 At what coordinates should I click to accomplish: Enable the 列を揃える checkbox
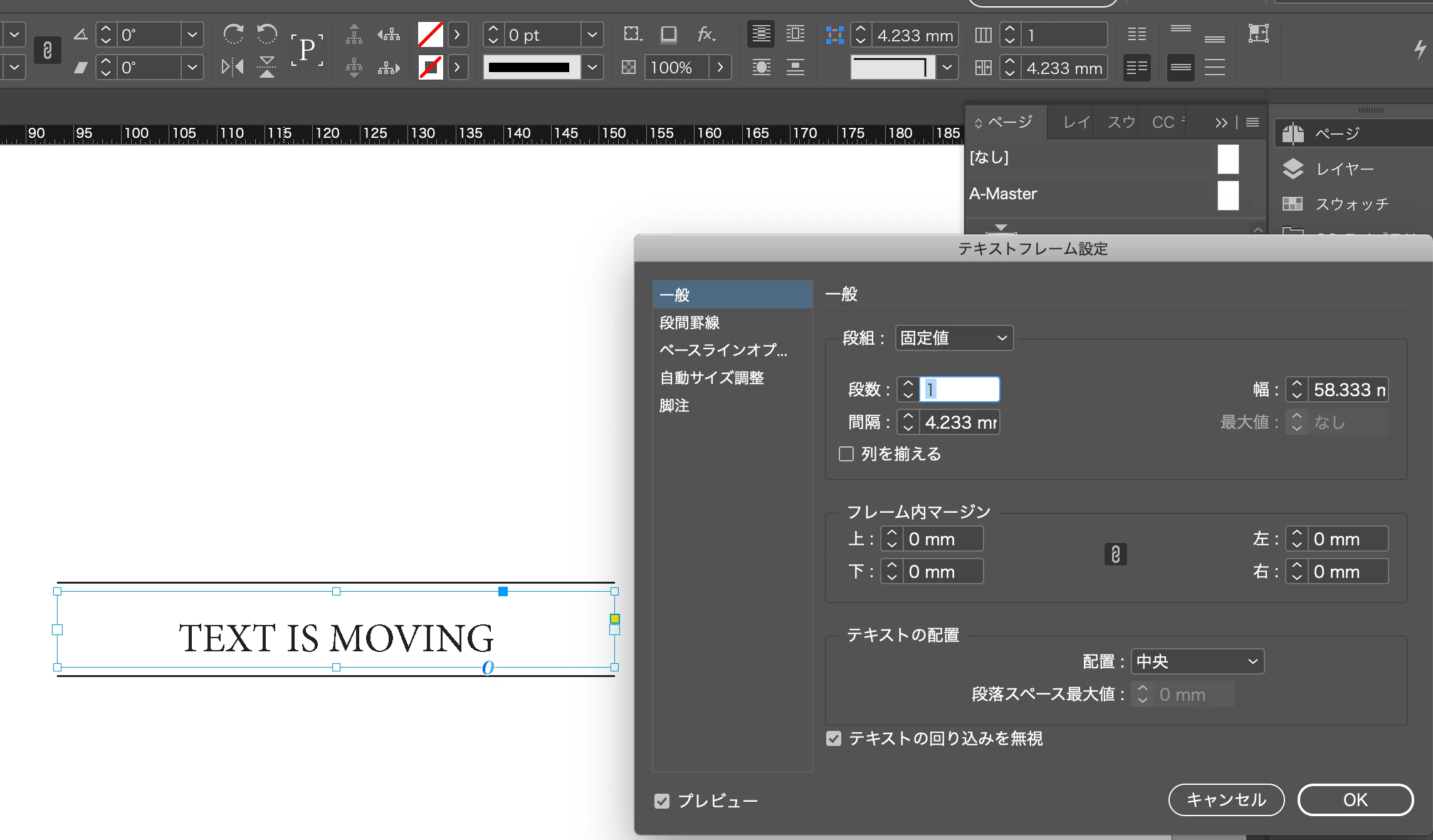(846, 454)
